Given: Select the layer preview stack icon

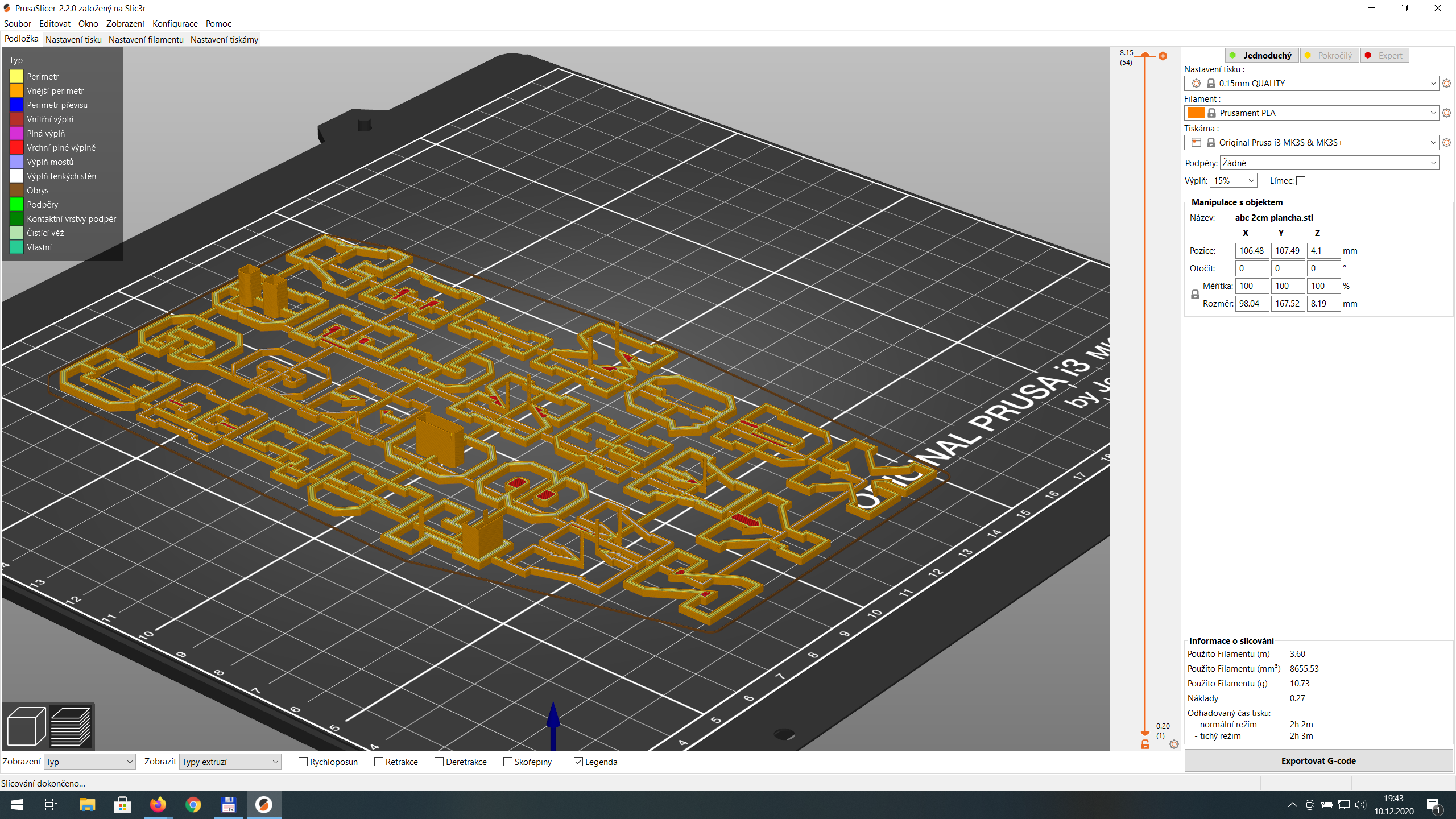Looking at the screenshot, I should coord(69,725).
